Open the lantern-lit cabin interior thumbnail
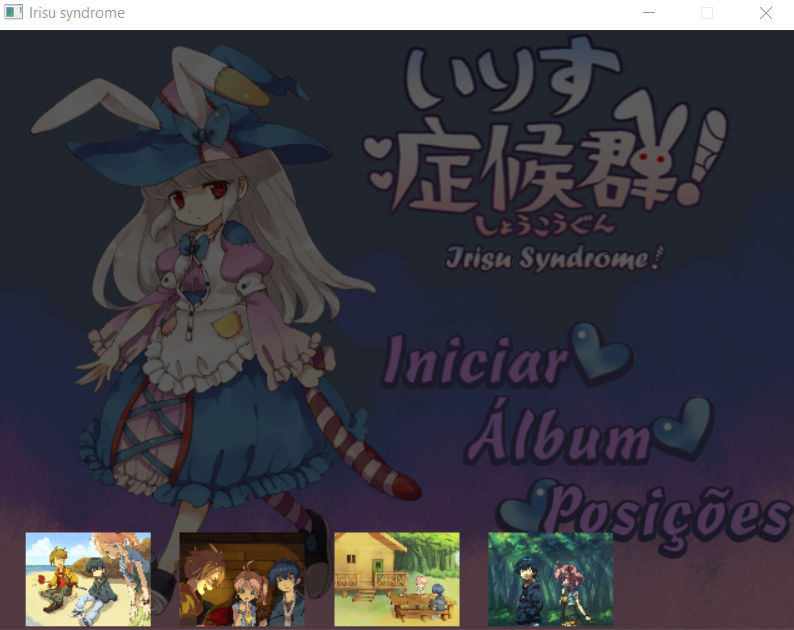The image size is (794, 630). coord(242,579)
